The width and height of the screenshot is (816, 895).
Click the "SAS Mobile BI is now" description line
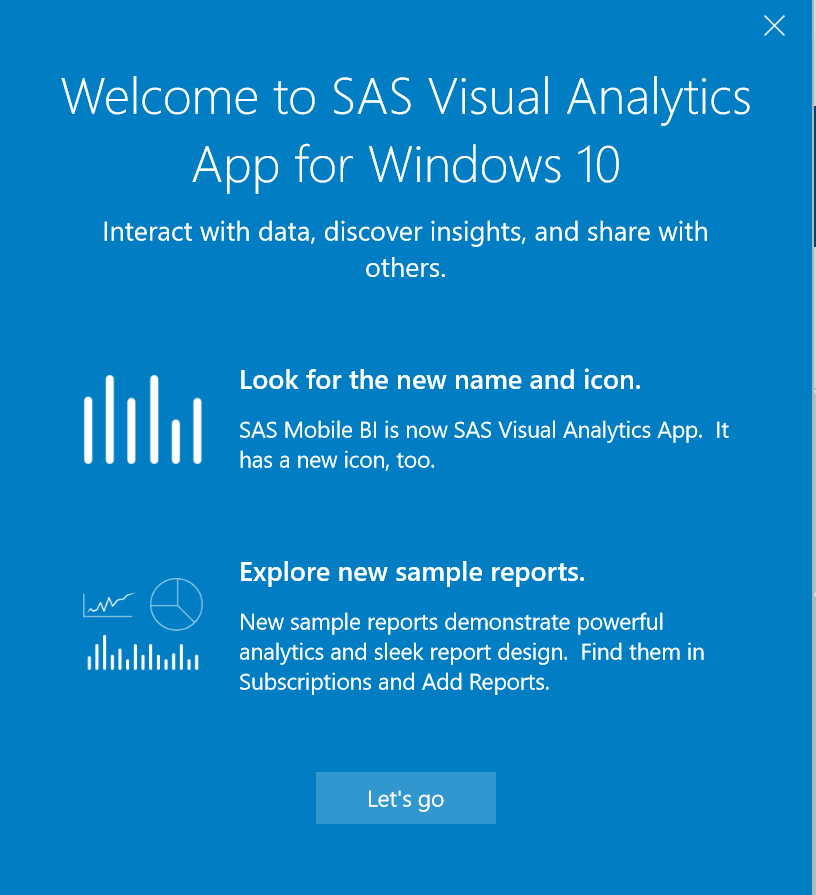click(484, 431)
